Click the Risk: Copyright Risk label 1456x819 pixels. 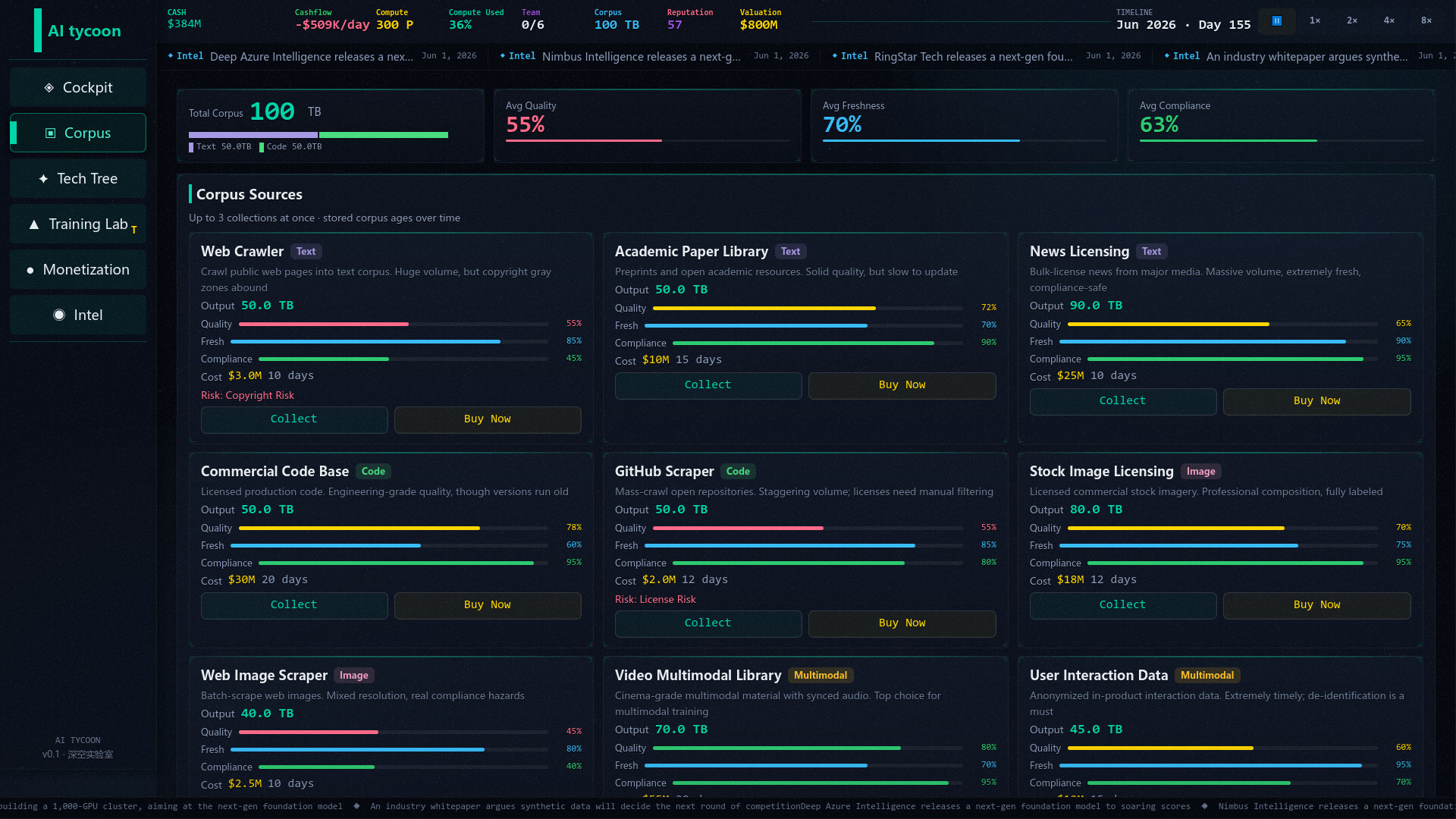coord(247,396)
